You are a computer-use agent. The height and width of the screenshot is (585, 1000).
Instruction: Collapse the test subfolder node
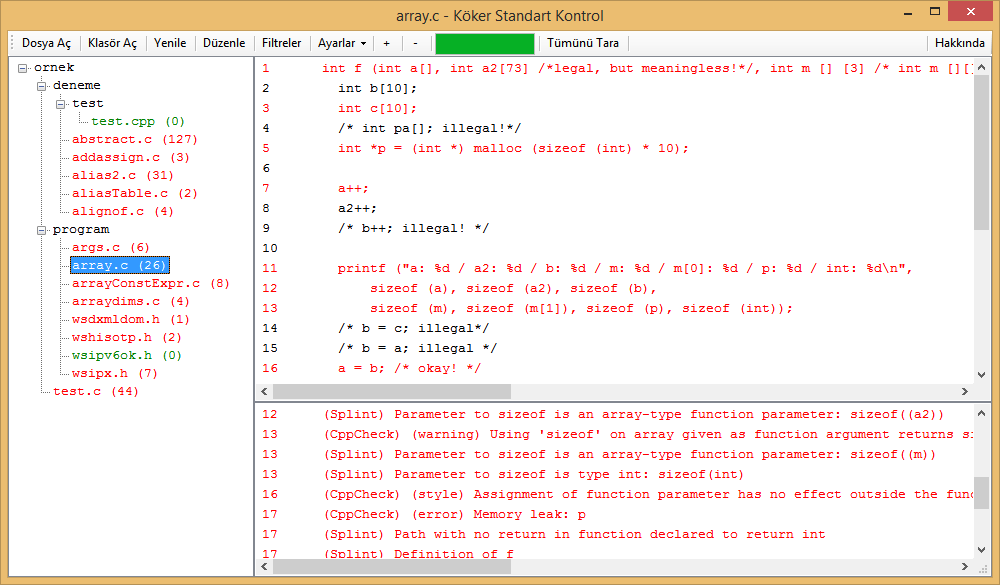coord(61,103)
